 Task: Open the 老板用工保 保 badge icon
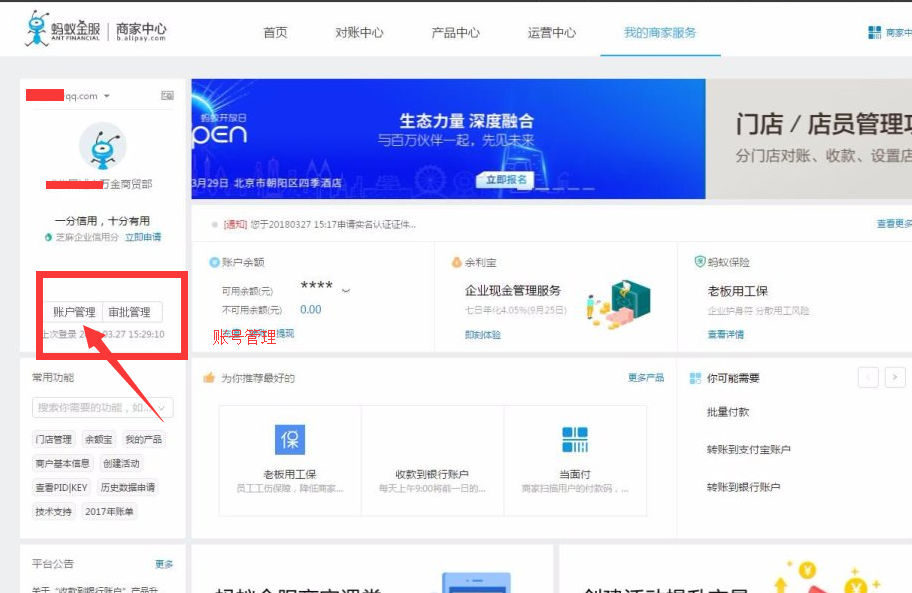coord(289,438)
